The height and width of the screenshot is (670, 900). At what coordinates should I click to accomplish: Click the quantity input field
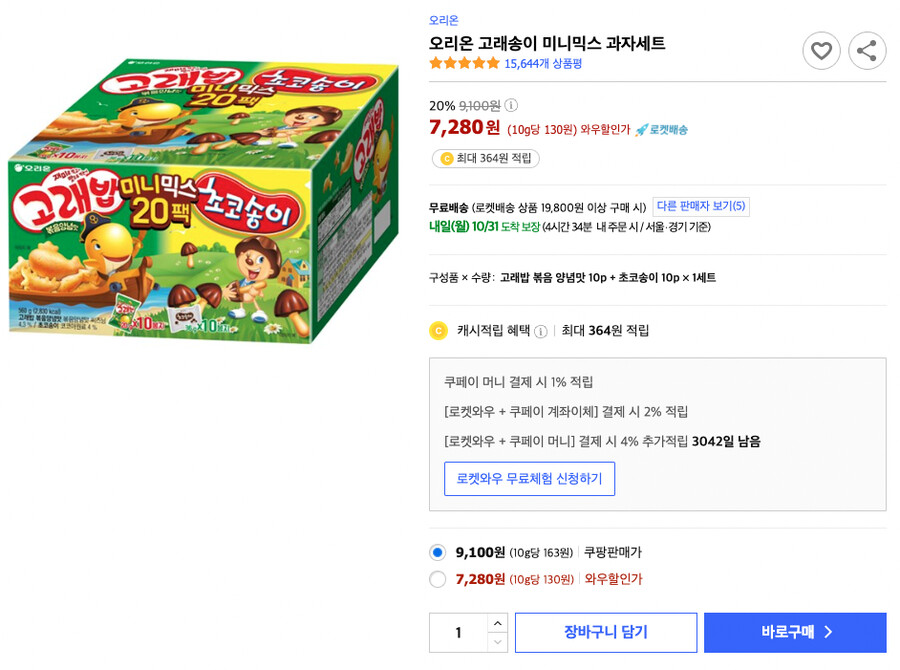[x=458, y=632]
